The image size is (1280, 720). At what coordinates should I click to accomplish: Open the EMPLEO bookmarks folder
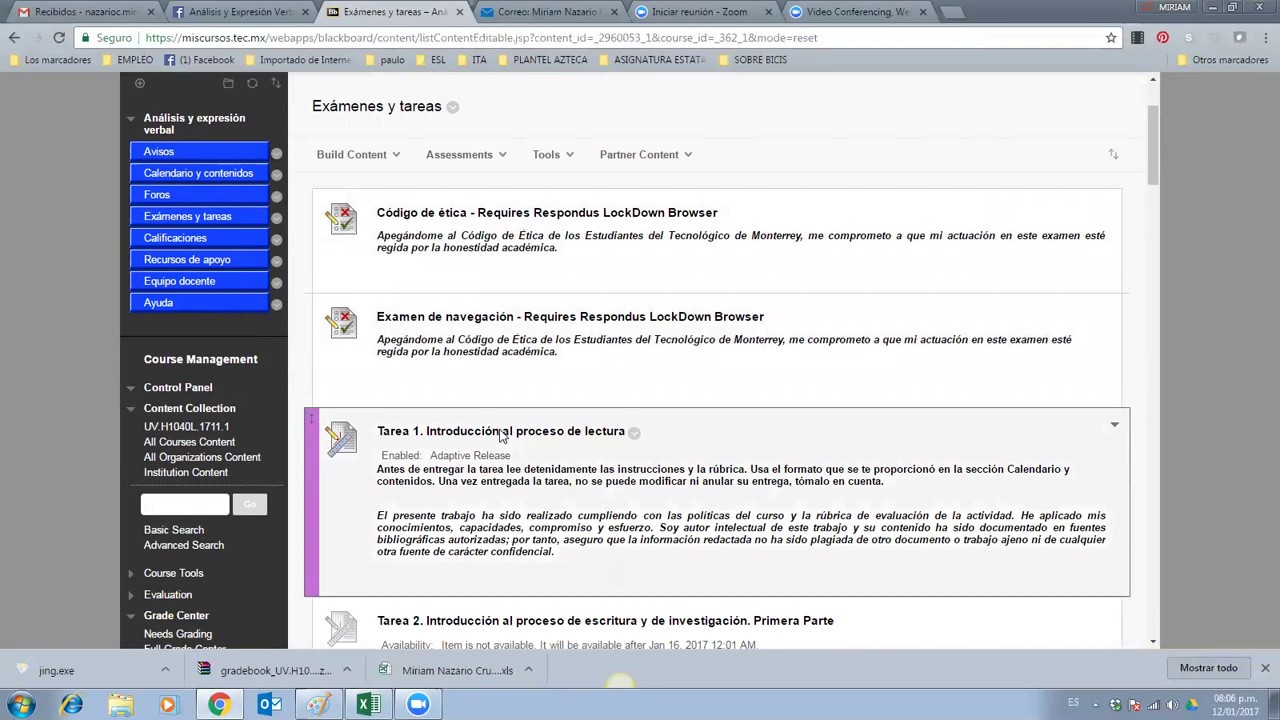(126, 60)
